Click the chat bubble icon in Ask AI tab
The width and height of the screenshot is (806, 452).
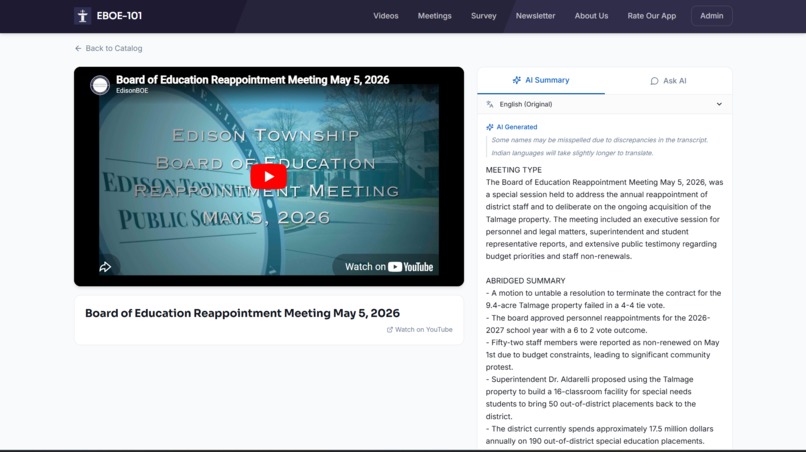654,81
